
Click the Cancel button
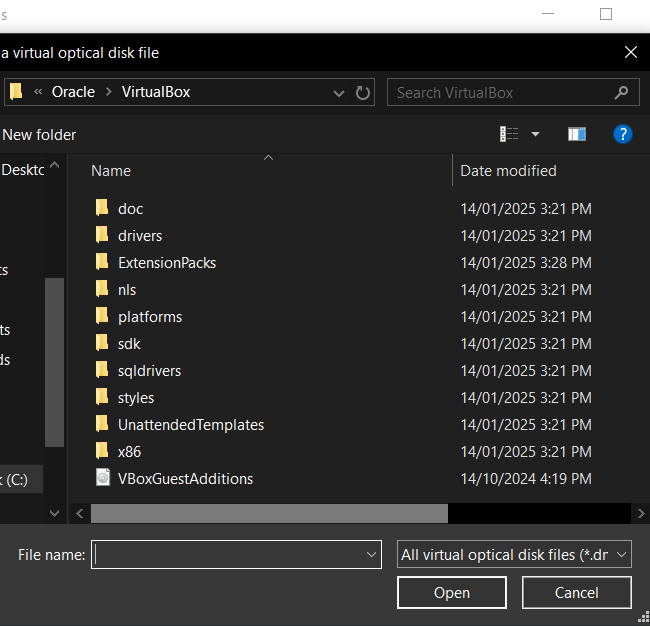(577, 592)
